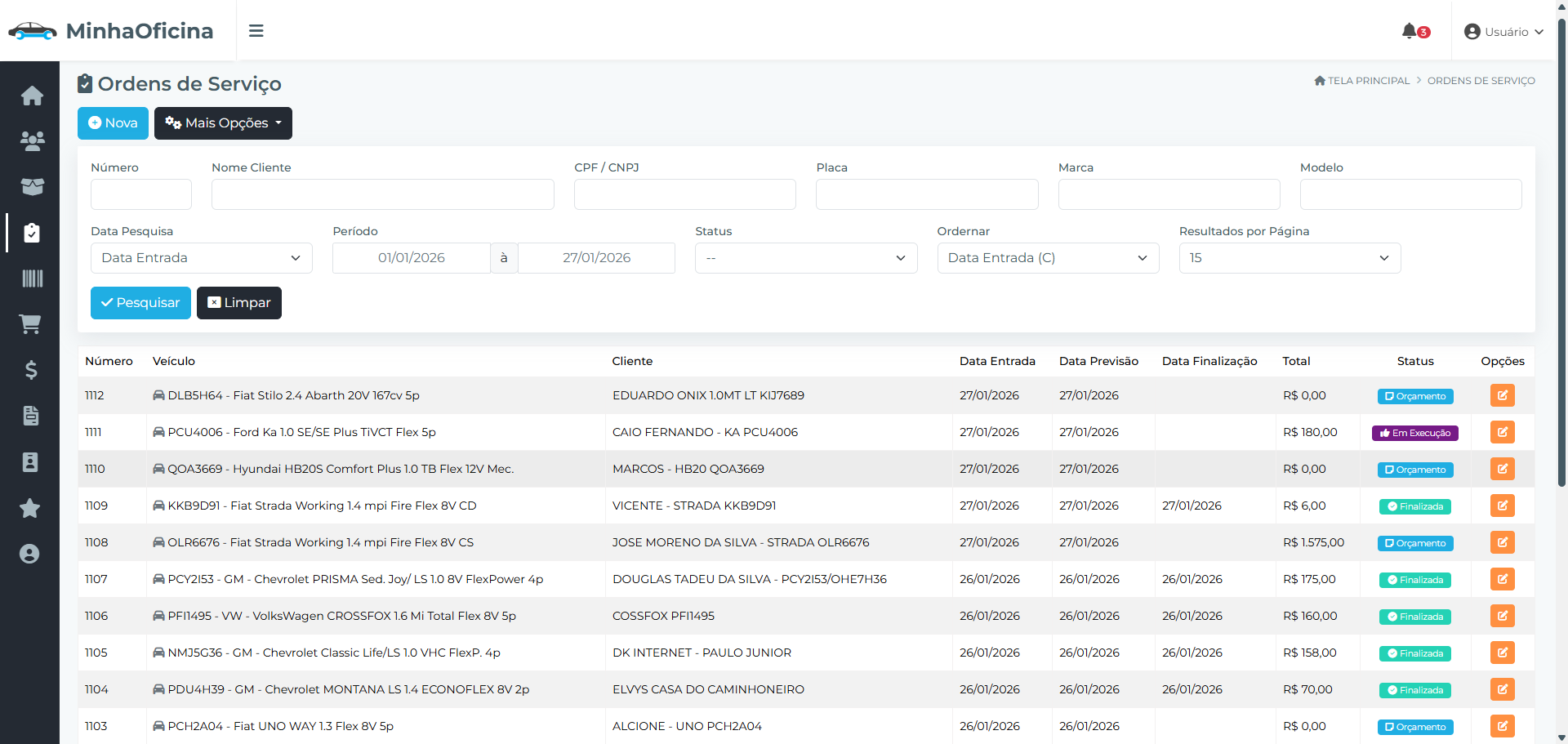Open the Mais Opções menu
Screen dimensions: 1568x744
point(223,123)
